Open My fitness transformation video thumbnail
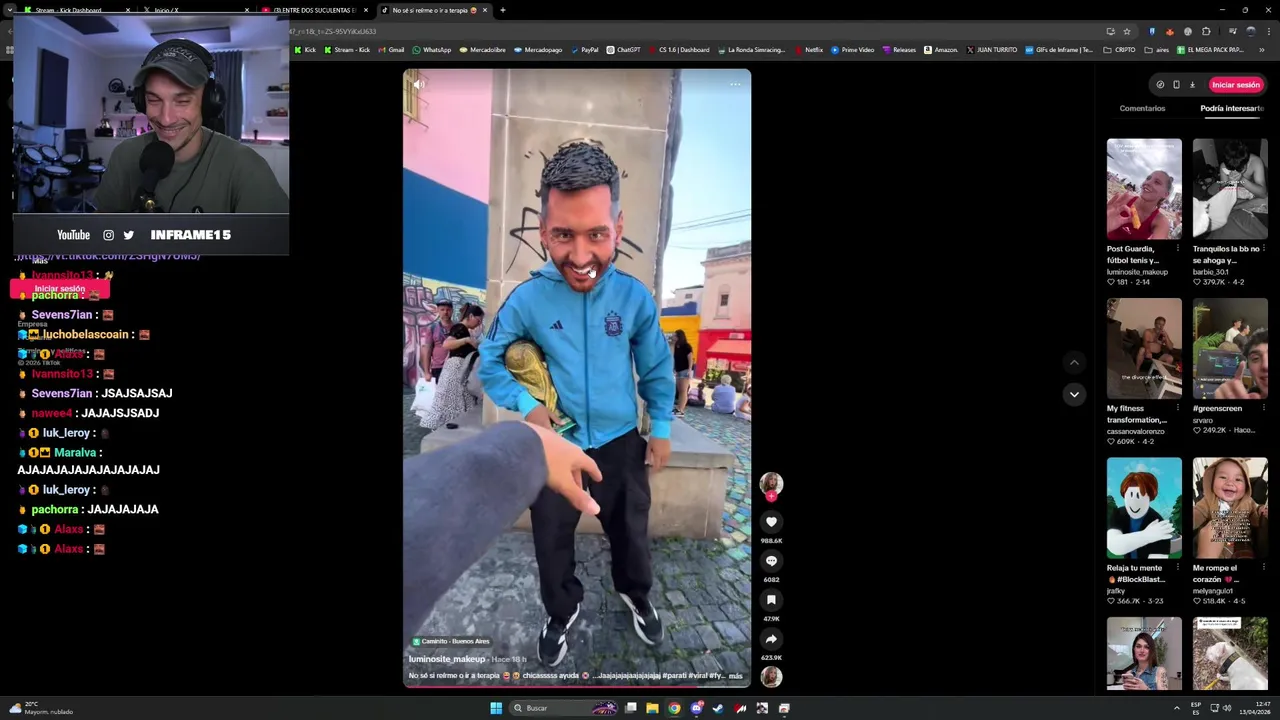The image size is (1280, 720). point(1144,349)
